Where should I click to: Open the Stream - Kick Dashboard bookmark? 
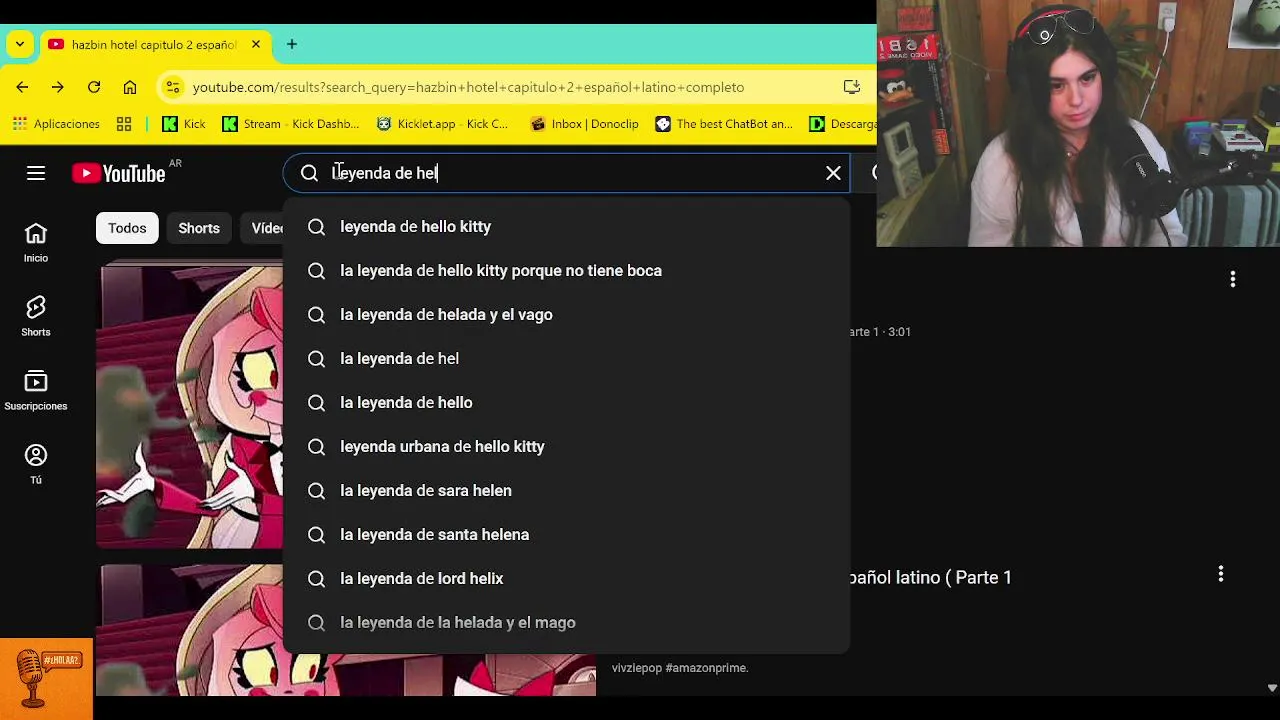tap(291, 124)
